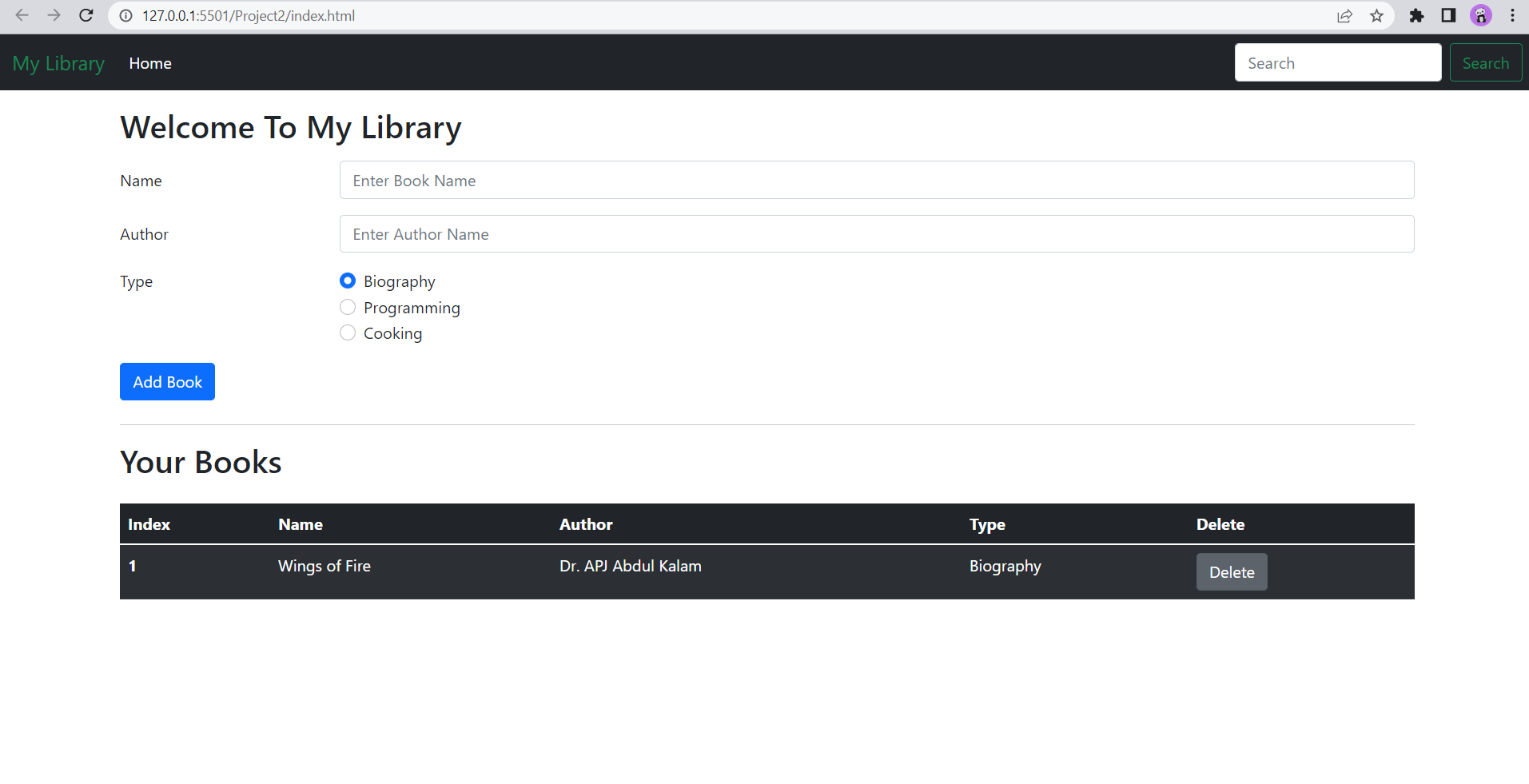Viewport: 1529px width, 784px height.
Task: Click the browser profile avatar
Action: 1481,15
